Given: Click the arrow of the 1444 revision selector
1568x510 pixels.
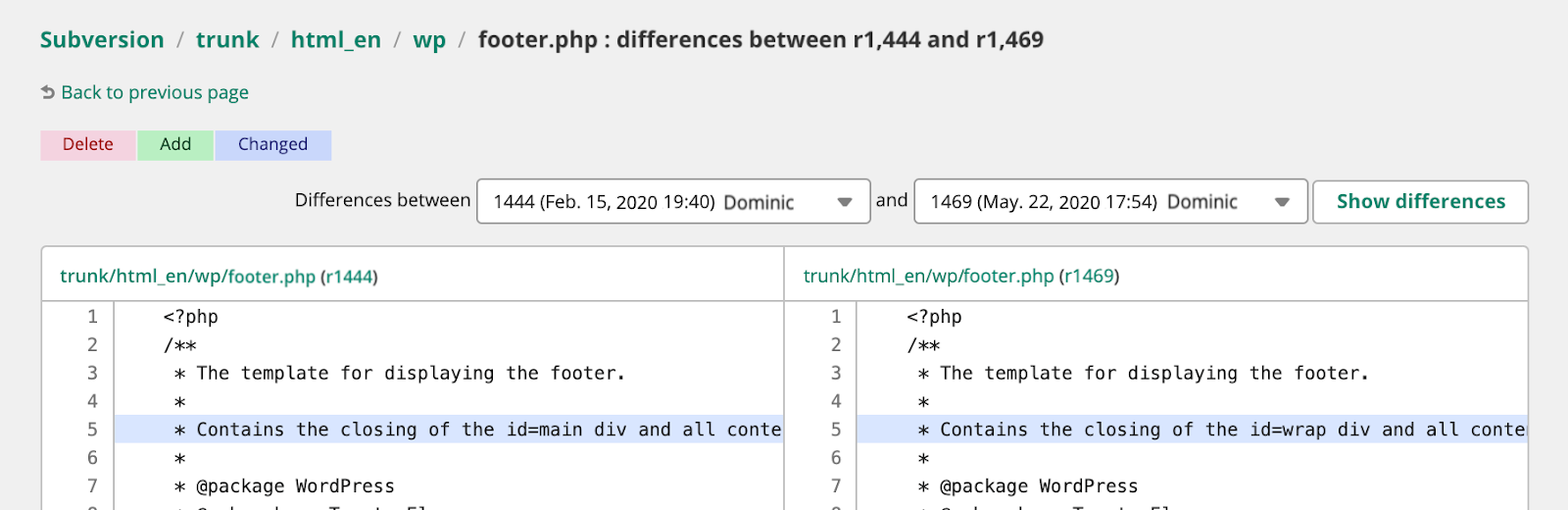Looking at the screenshot, I should tap(845, 202).
